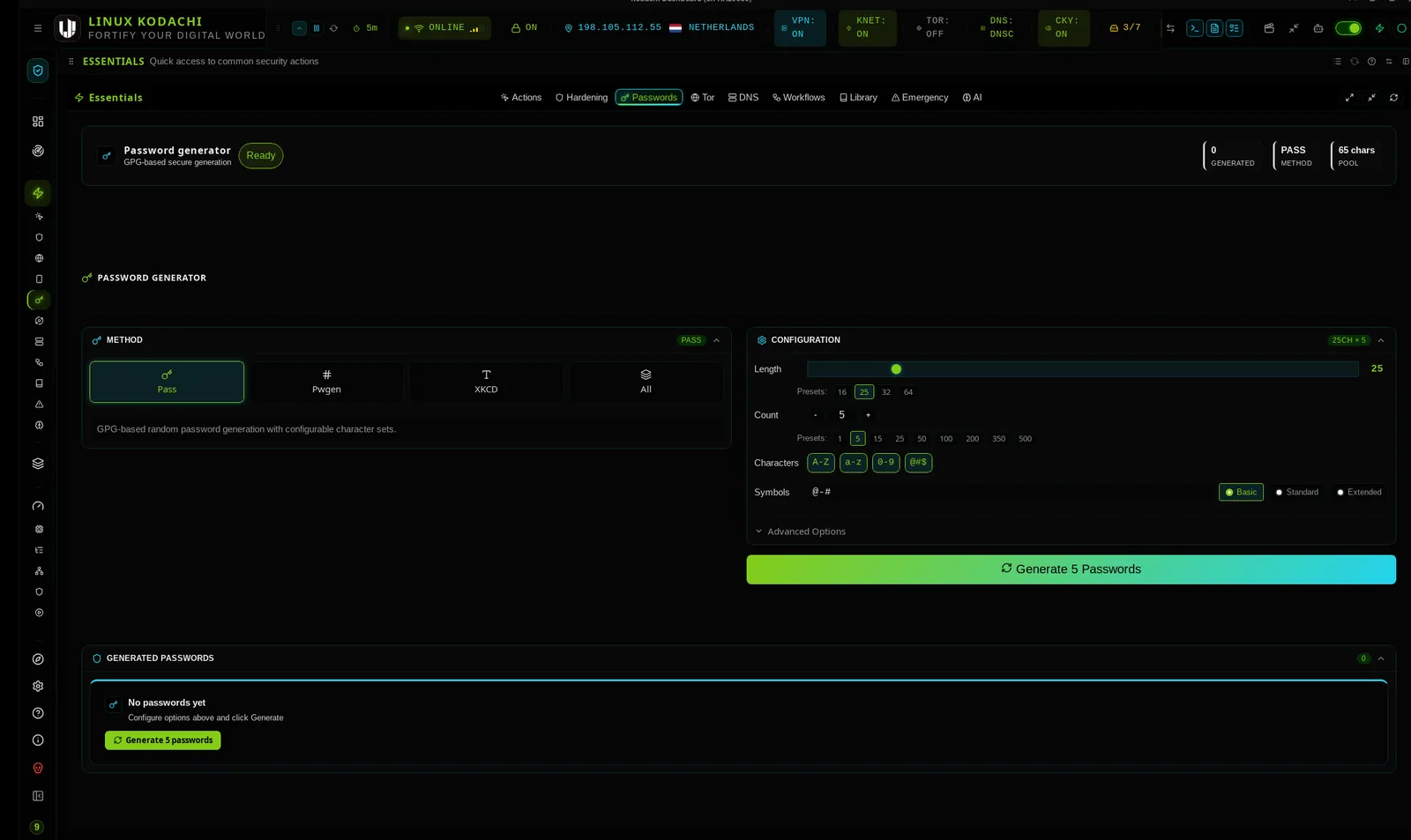Open the Library tab
This screenshot has width=1411, height=840.
pos(858,98)
